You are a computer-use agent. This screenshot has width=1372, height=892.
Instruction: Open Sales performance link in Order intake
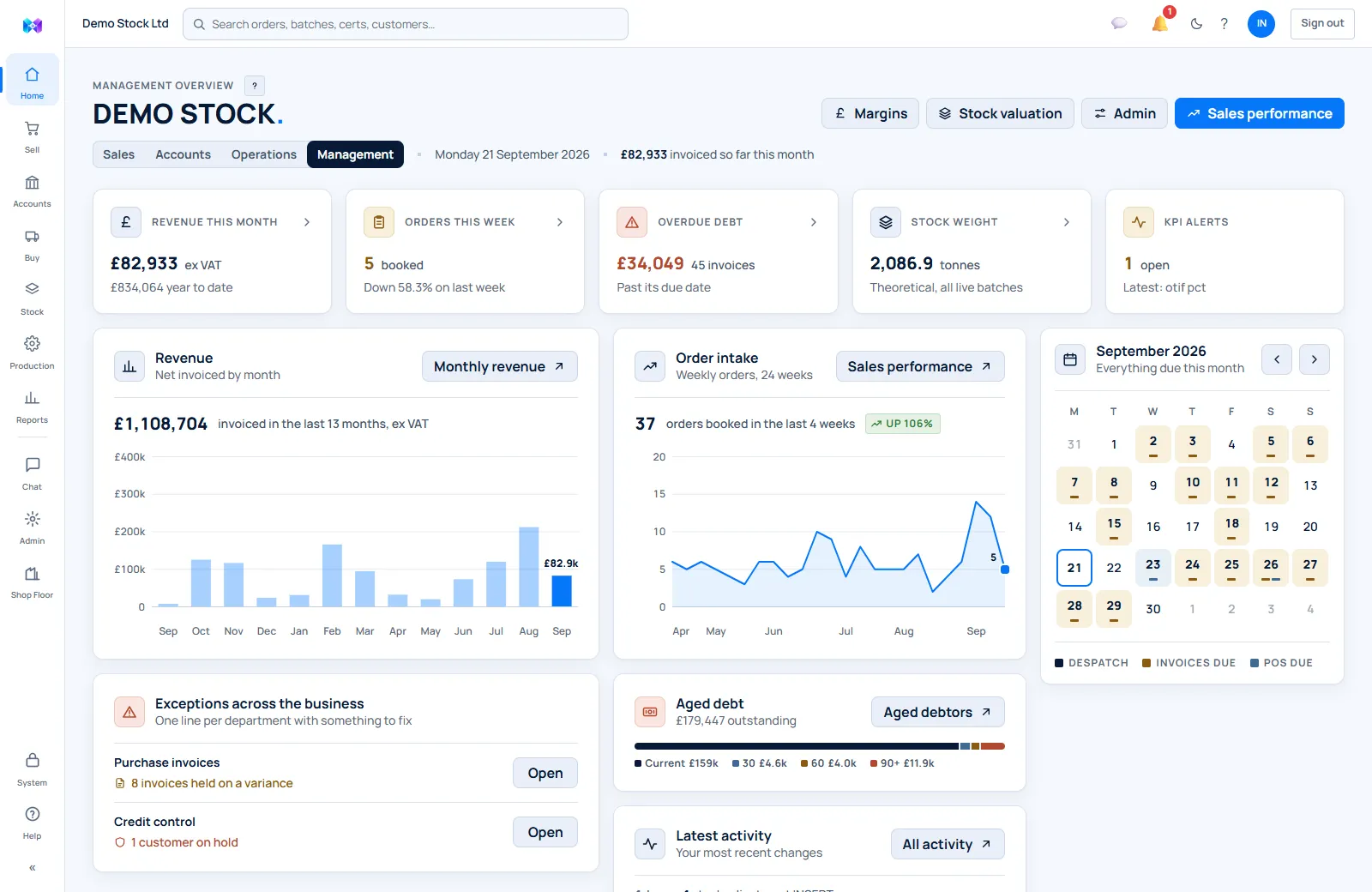(x=920, y=366)
